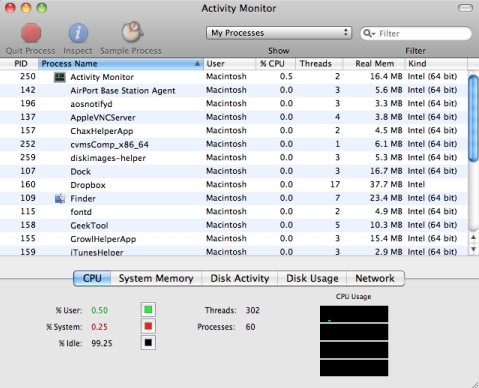Click the Finder icon in process list
The height and width of the screenshot is (388, 479).
tap(60, 199)
